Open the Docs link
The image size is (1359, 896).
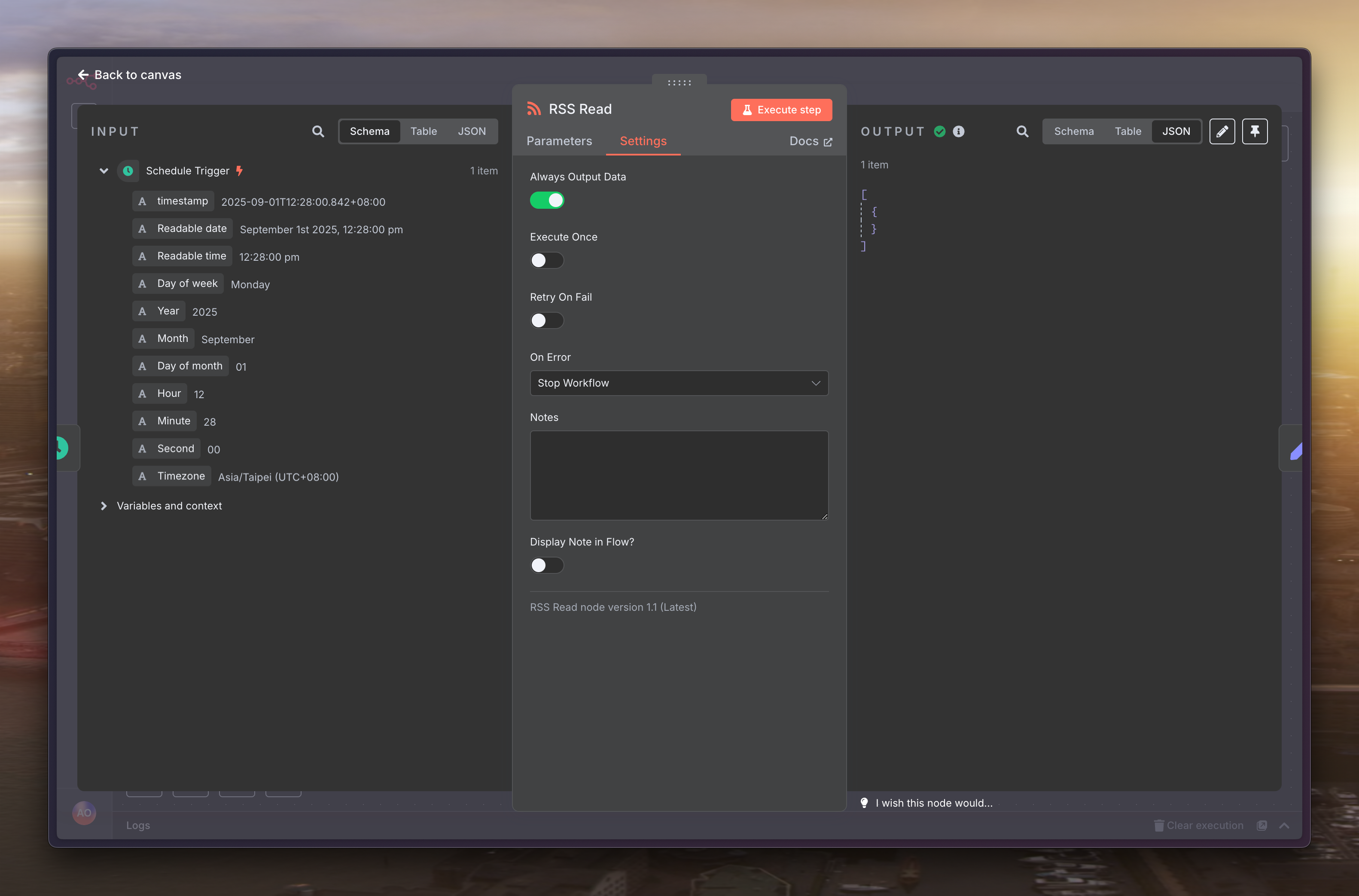click(x=810, y=141)
